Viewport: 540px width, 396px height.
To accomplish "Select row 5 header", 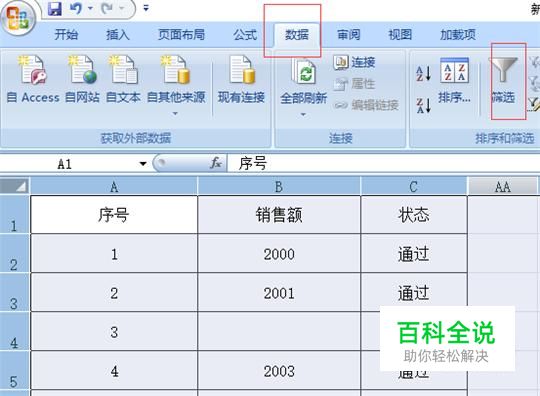I will pyautogui.click(x=15, y=370).
